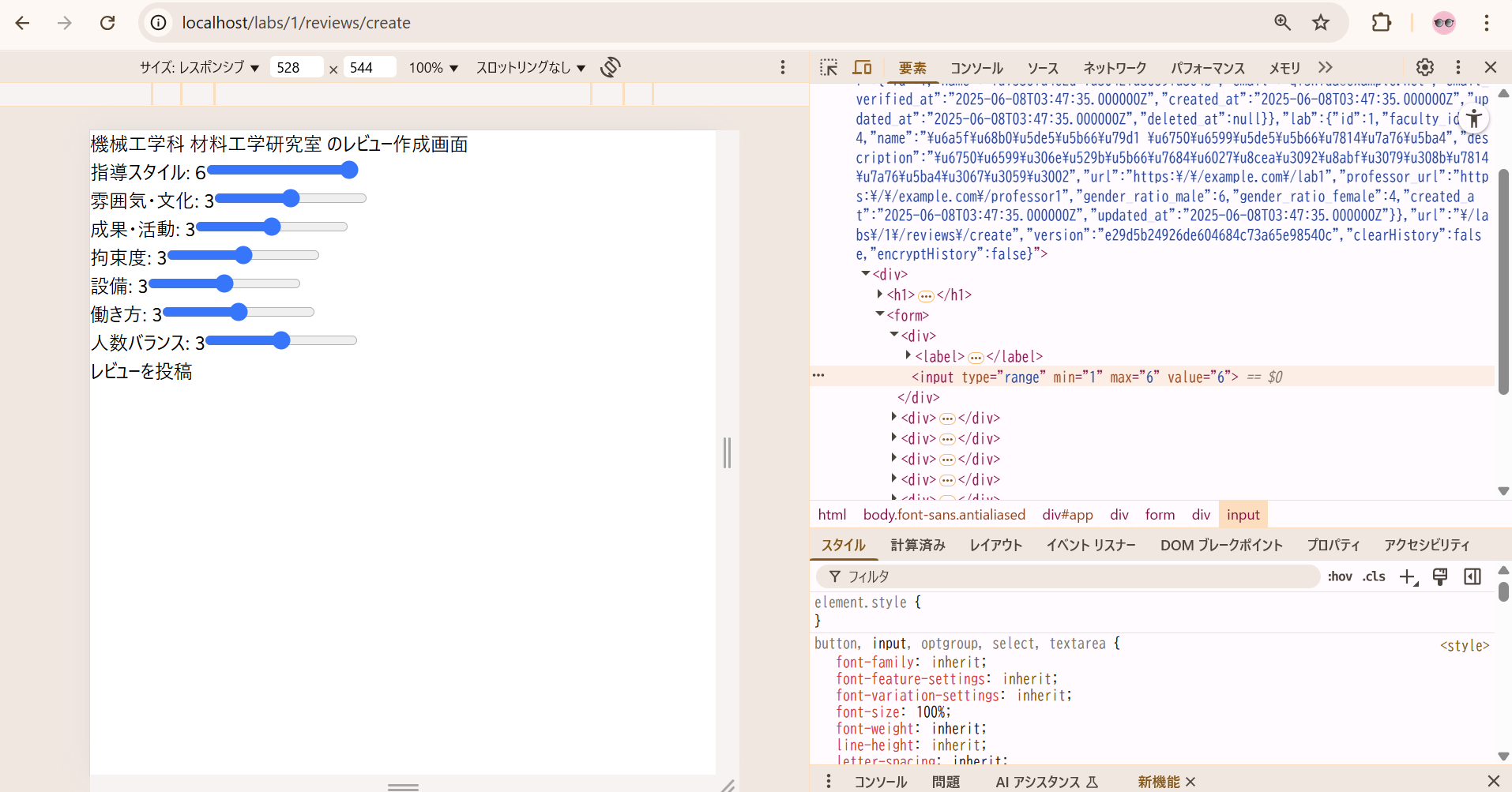The width and height of the screenshot is (1512, 792).
Task: Open the ネットワーク tab
Action: click(1115, 68)
